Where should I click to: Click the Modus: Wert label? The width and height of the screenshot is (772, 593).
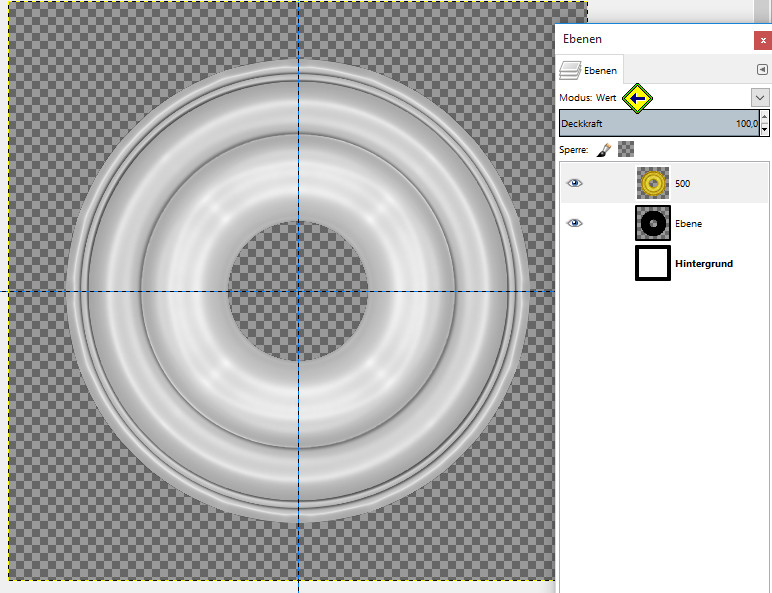(588, 98)
